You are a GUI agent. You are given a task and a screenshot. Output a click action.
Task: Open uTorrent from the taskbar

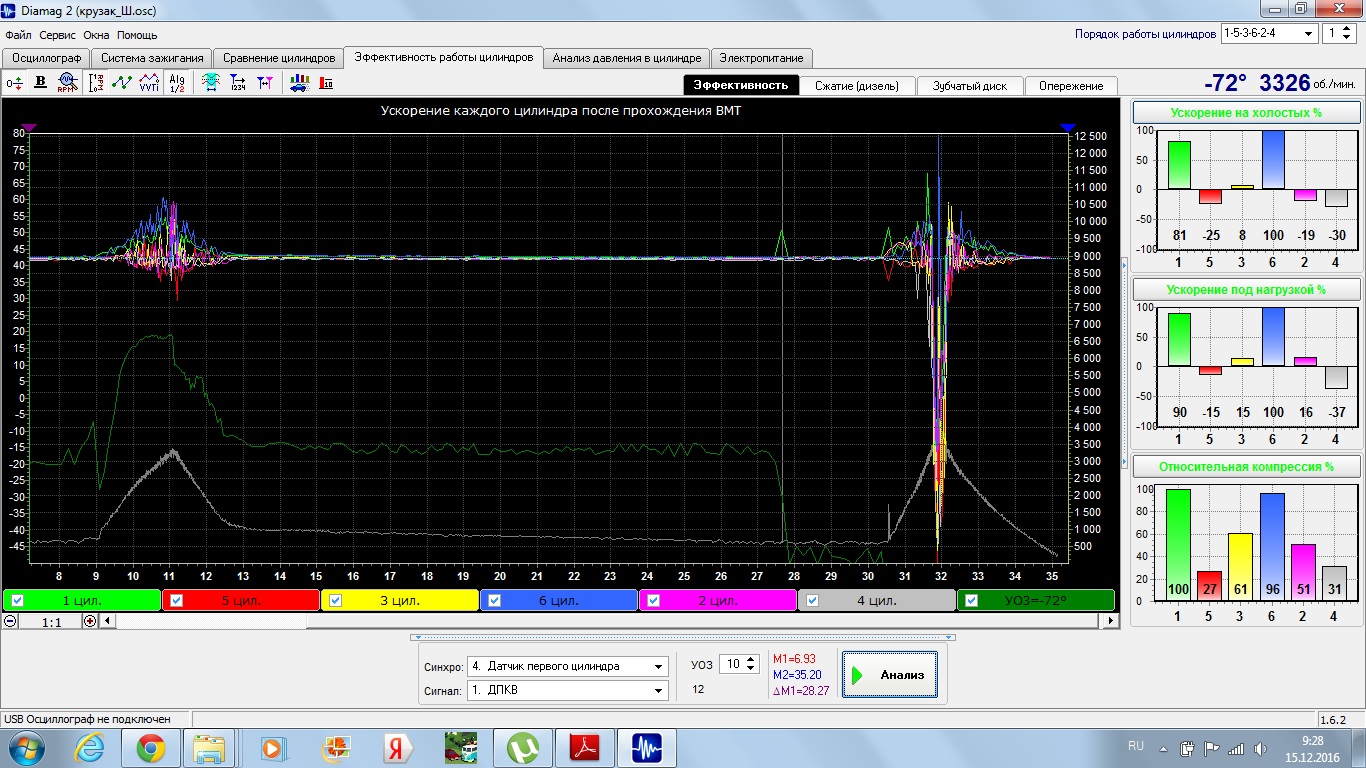(x=521, y=747)
